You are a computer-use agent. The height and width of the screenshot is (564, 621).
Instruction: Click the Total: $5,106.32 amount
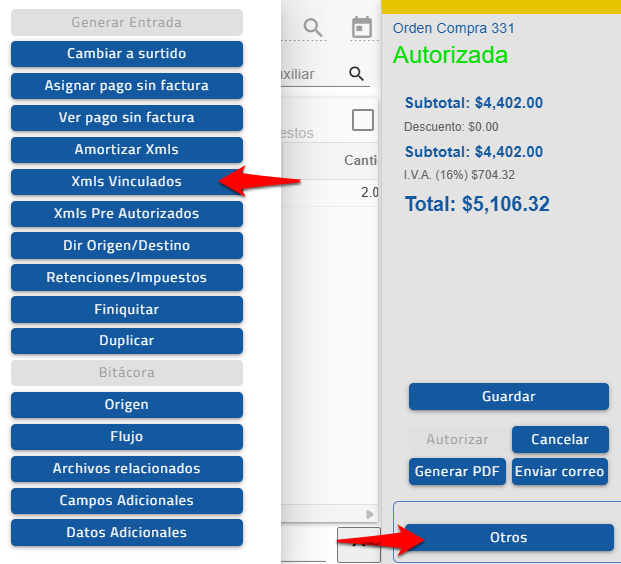[477, 204]
